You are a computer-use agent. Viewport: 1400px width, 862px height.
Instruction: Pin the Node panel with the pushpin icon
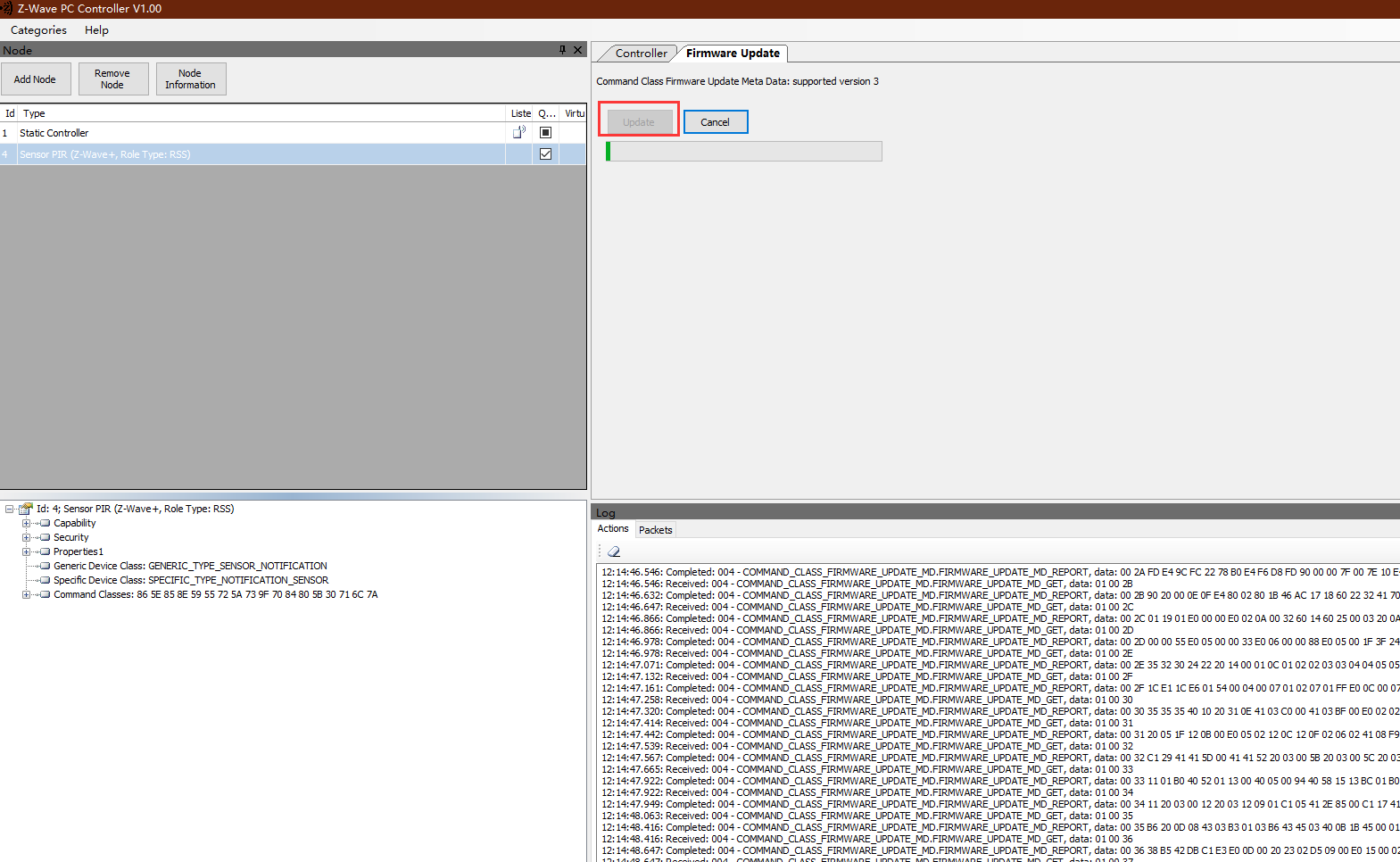562,50
